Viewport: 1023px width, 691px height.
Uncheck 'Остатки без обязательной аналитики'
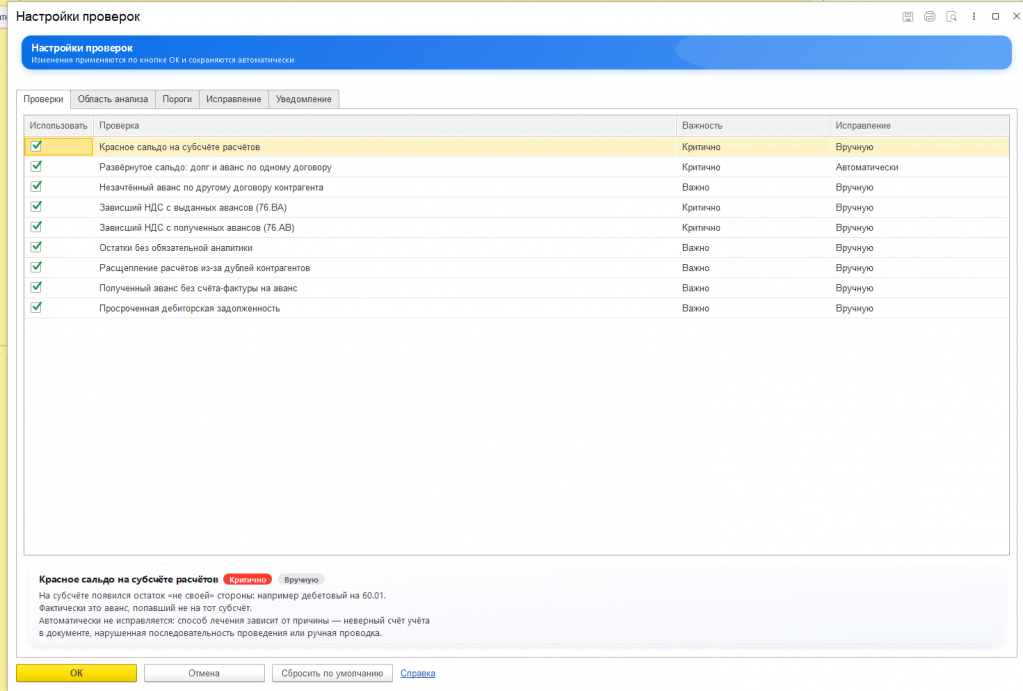(37, 247)
